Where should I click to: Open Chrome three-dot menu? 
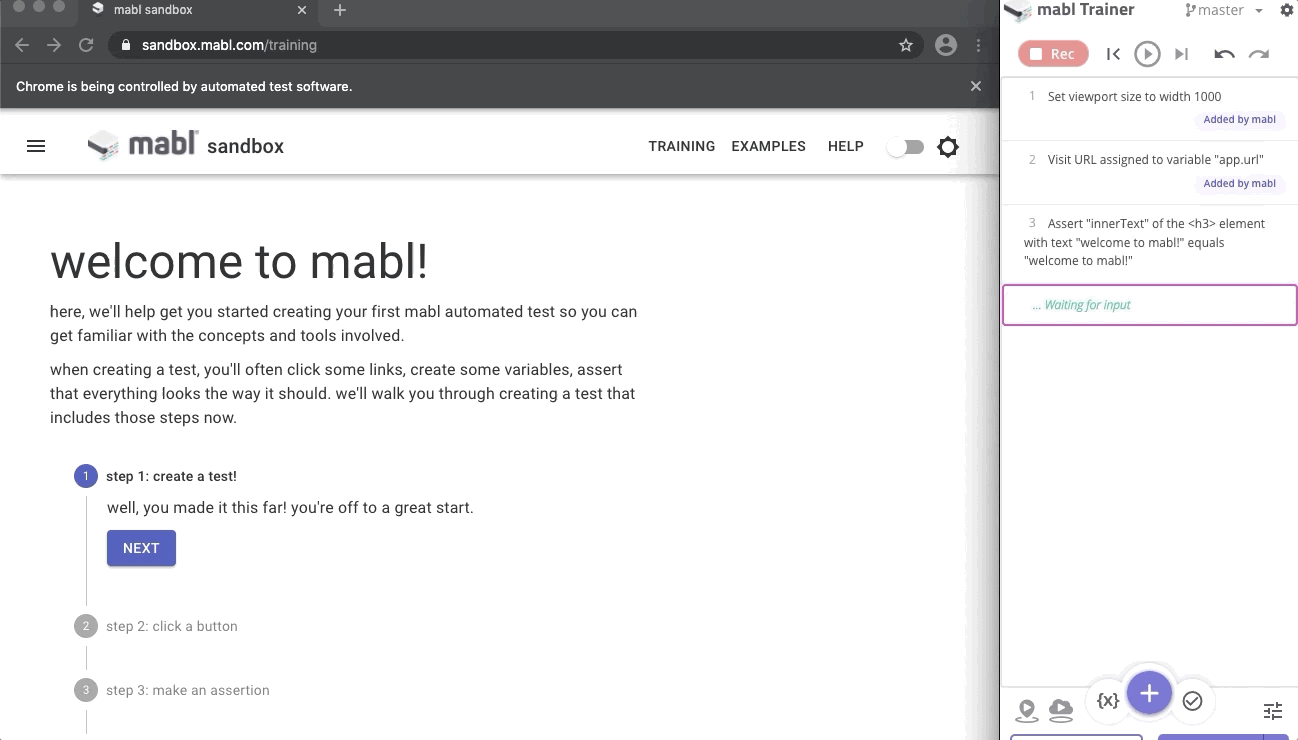(979, 45)
